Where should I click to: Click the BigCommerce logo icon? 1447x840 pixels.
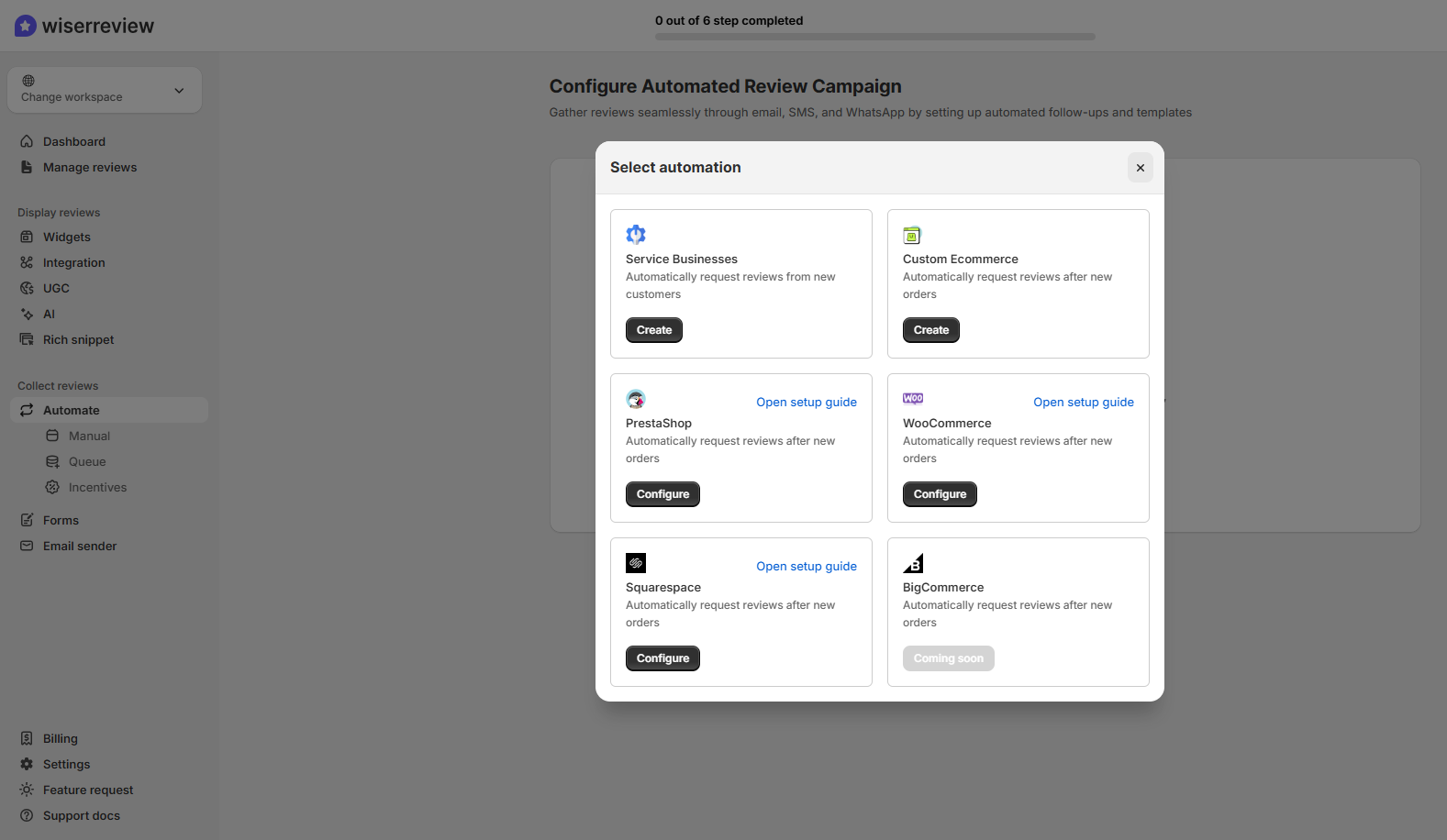point(913,563)
